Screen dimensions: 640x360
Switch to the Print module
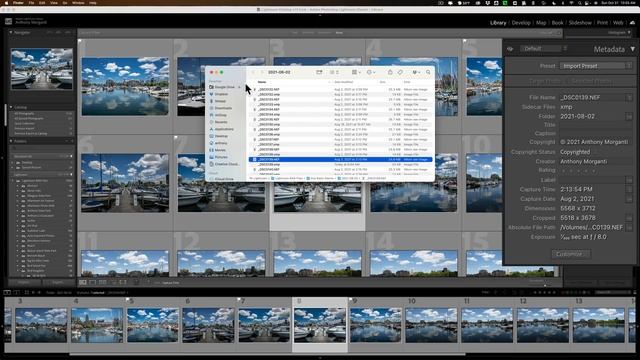602,23
